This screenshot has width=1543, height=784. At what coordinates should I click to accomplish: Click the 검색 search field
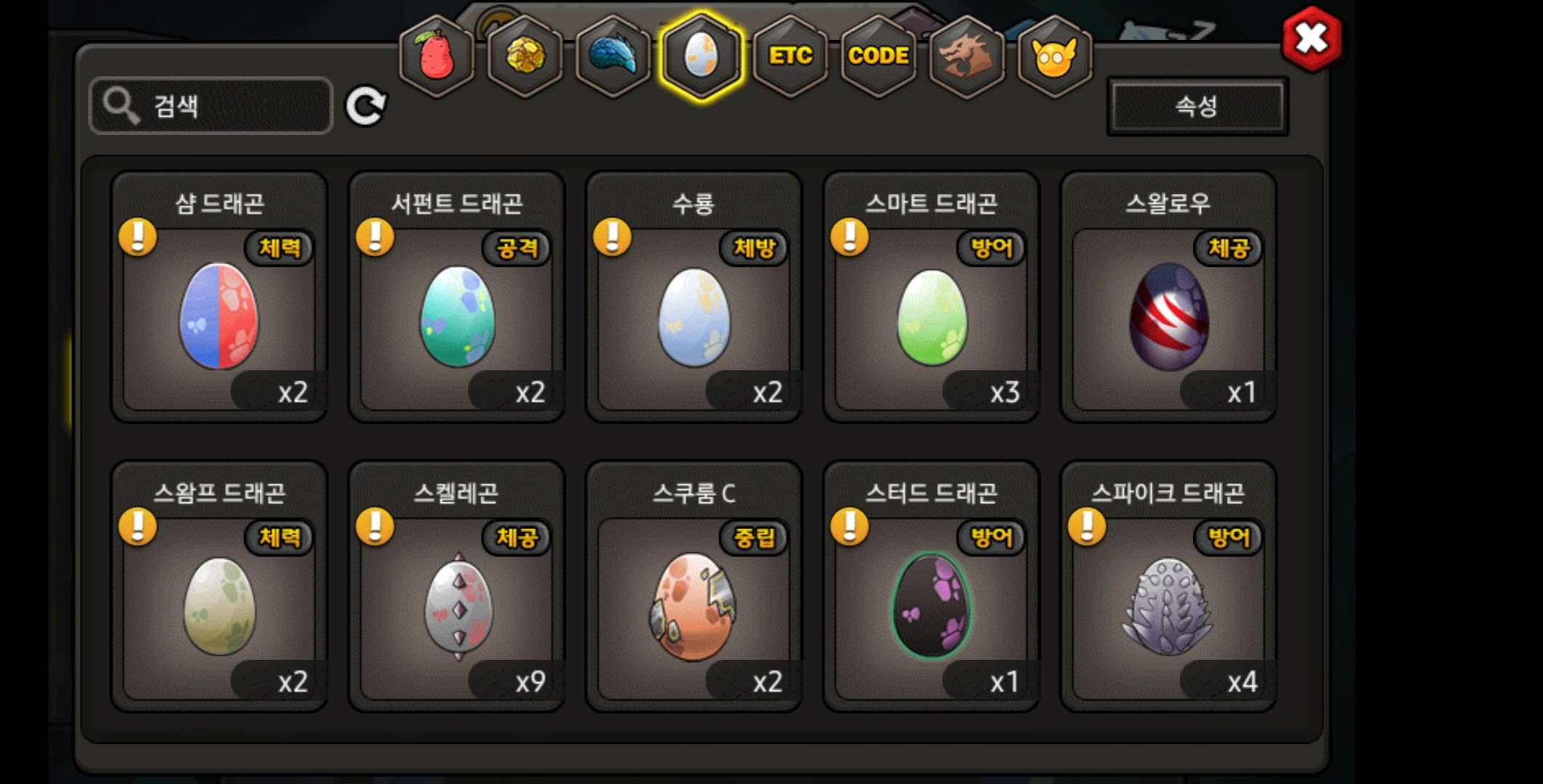click(211, 106)
